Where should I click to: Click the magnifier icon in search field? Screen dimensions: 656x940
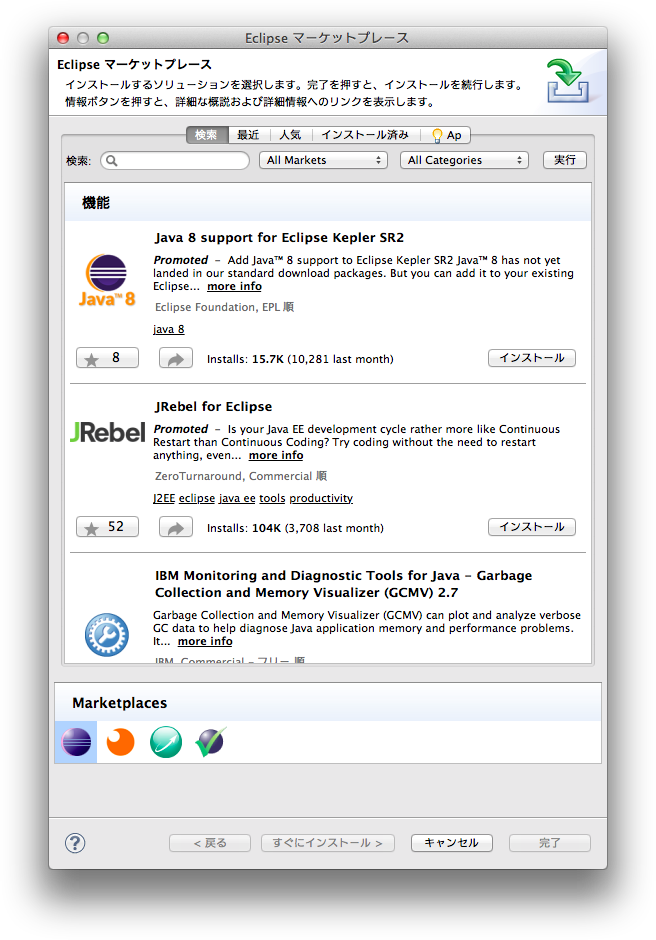[112, 161]
